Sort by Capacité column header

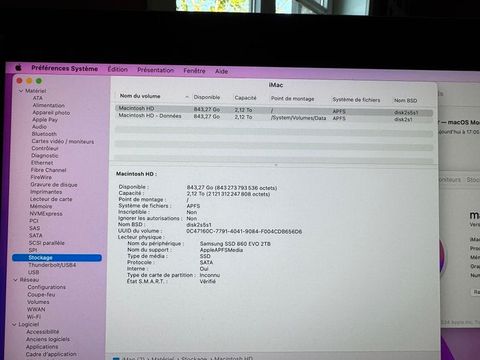pos(245,98)
